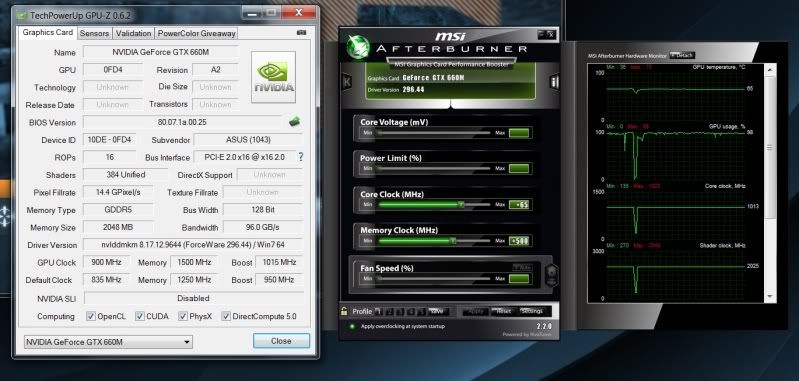Toggle the CUDA checkbox
799x381 pixels.
click(x=140, y=316)
